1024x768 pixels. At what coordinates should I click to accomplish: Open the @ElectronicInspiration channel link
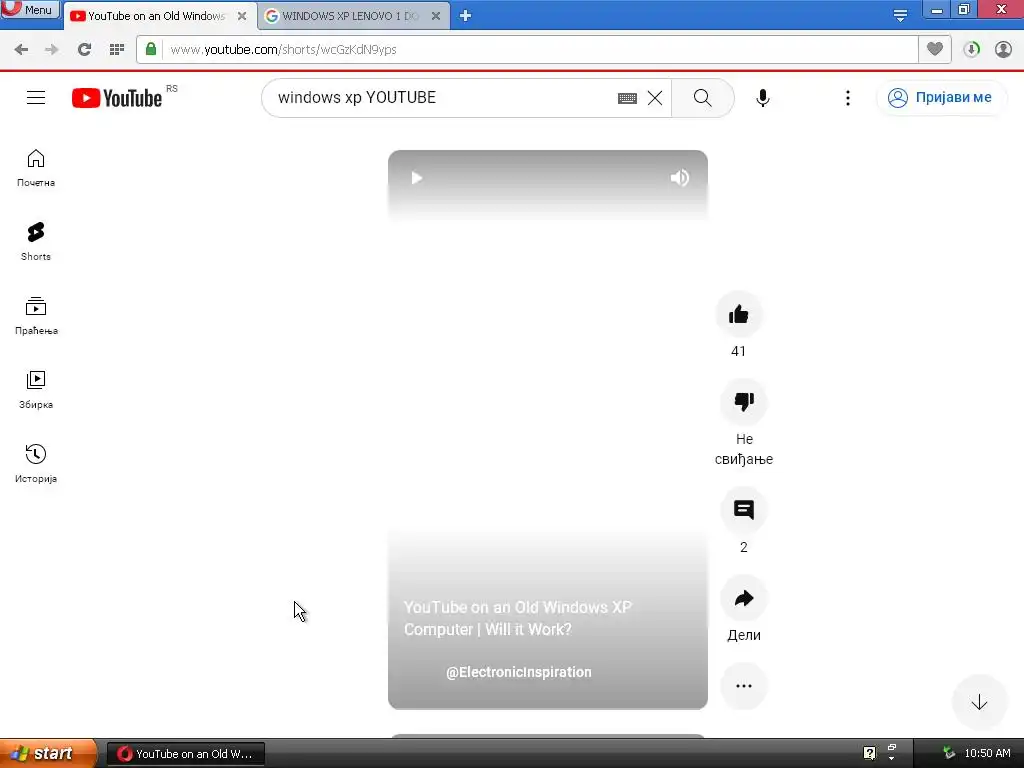(519, 672)
